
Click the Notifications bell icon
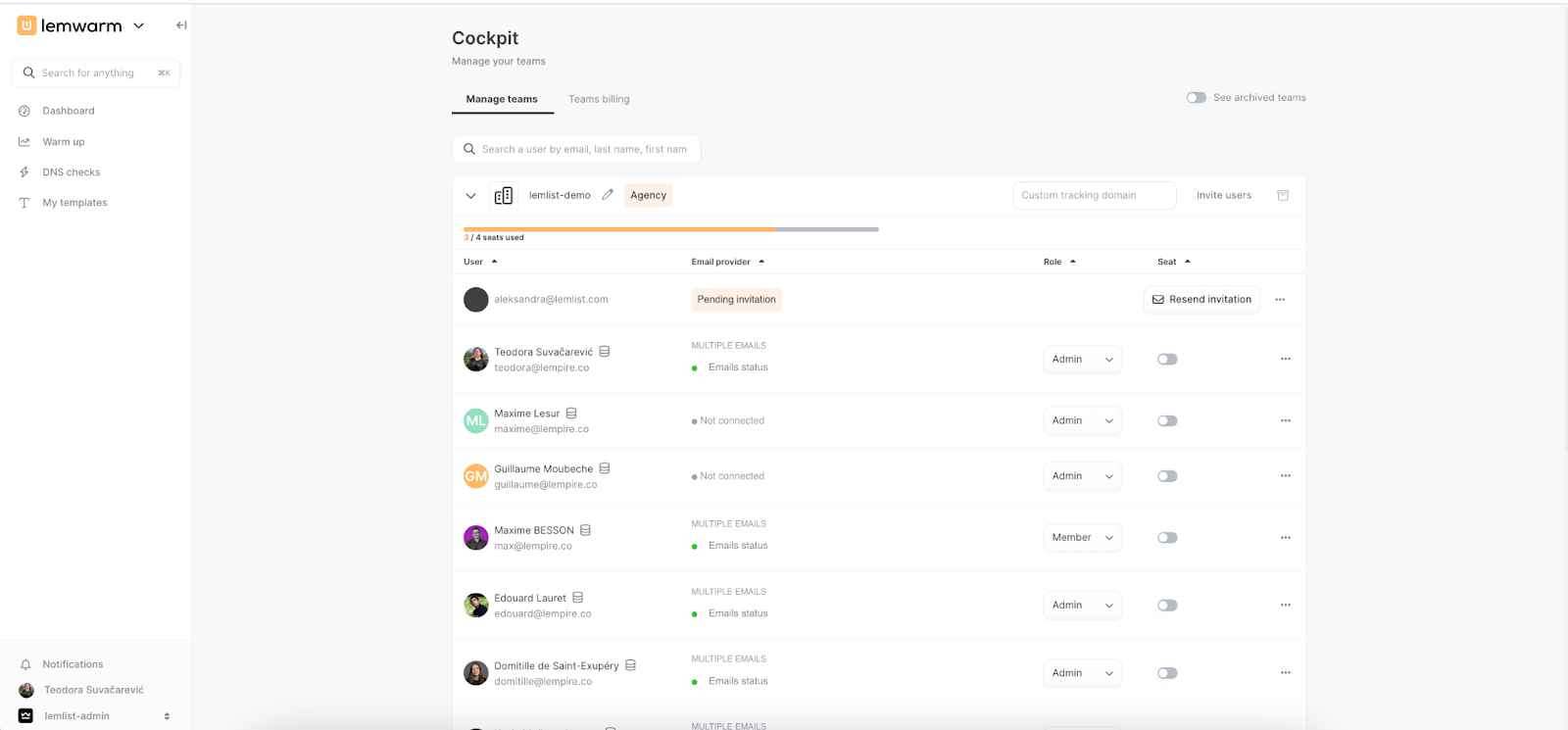25,664
